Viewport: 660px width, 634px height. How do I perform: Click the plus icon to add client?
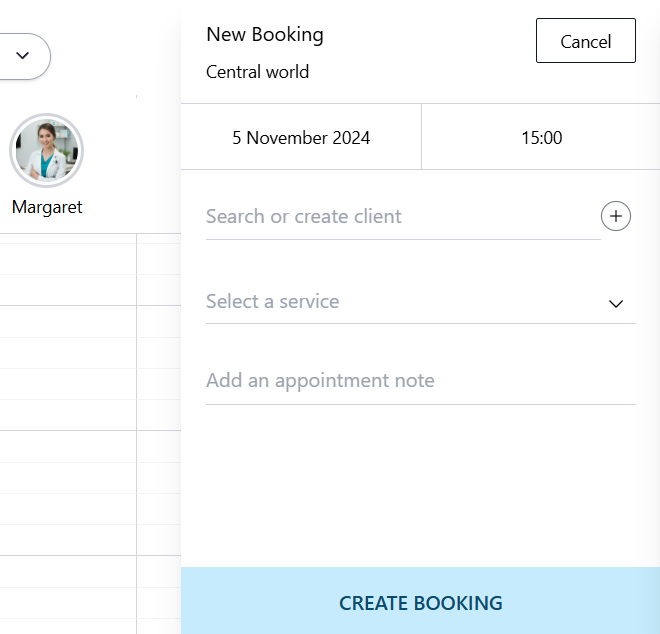616,216
